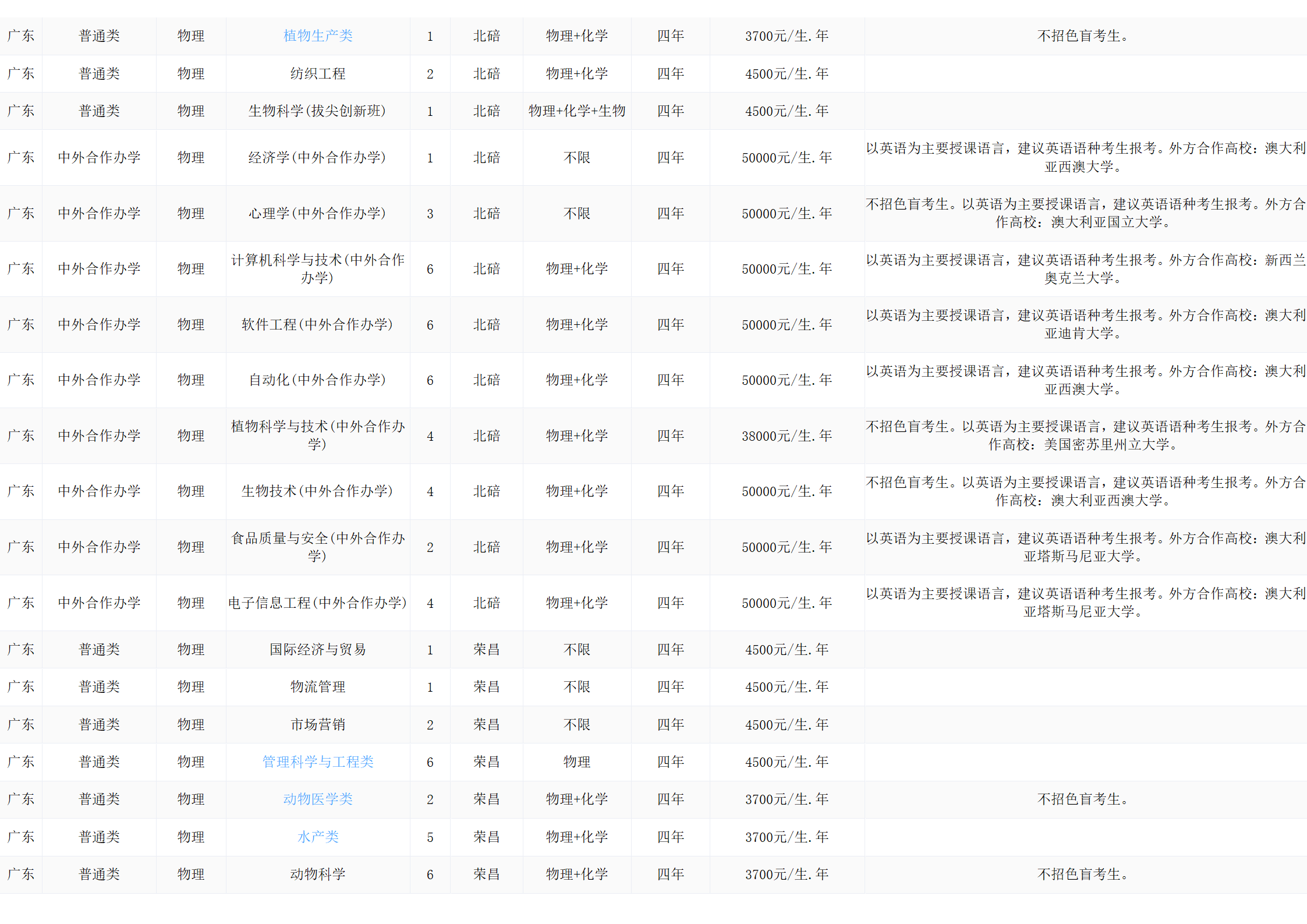Click the 动物医学类 blue link
The height and width of the screenshot is (924, 1307).
(318, 799)
